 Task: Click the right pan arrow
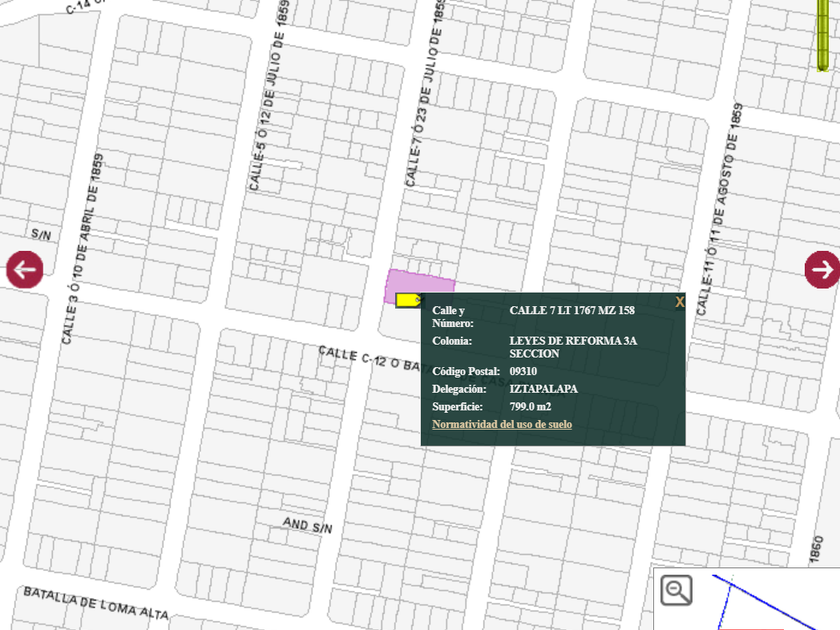click(822, 269)
